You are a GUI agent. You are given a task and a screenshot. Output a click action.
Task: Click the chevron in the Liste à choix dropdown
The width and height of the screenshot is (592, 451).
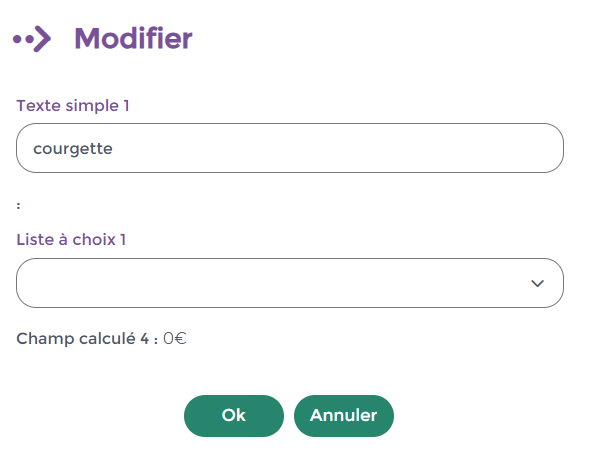(x=537, y=283)
